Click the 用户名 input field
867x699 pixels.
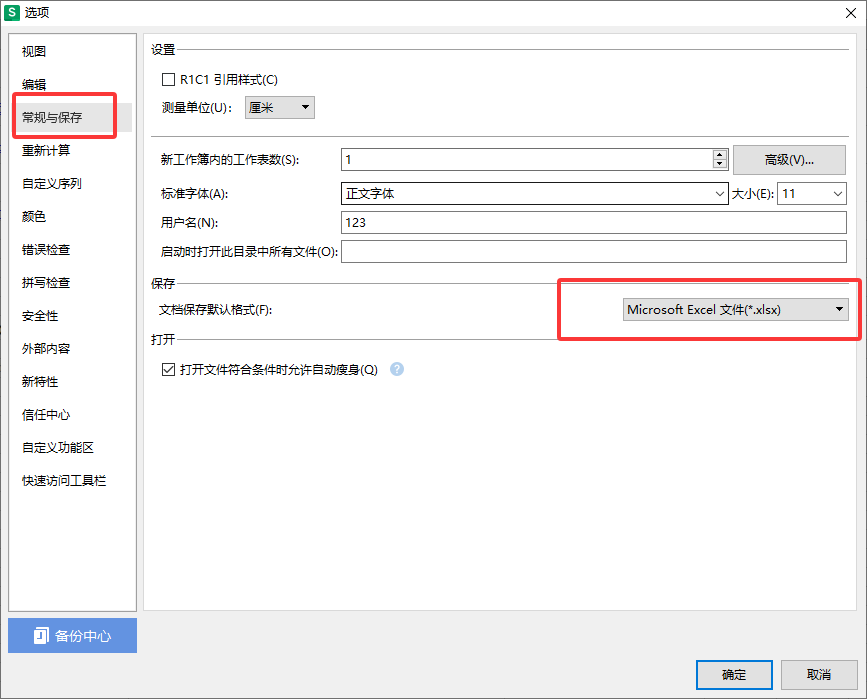[594, 223]
